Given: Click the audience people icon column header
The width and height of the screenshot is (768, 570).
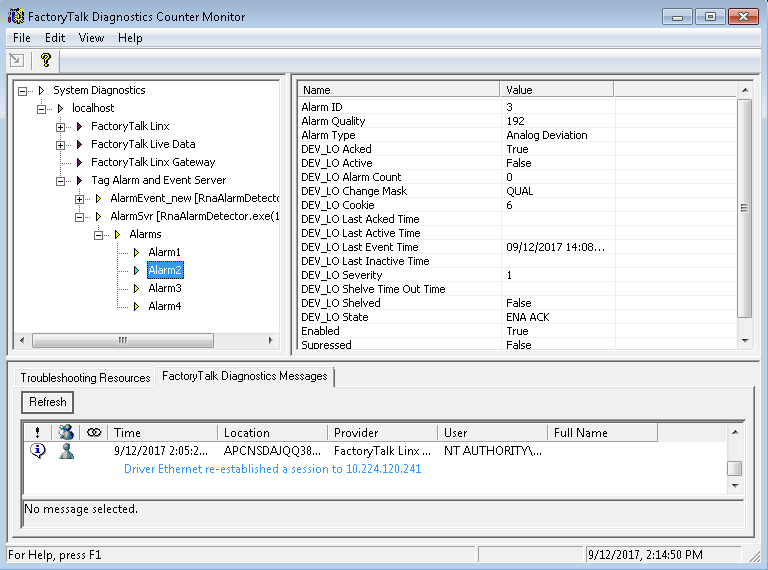Looking at the screenshot, I should tap(66, 433).
